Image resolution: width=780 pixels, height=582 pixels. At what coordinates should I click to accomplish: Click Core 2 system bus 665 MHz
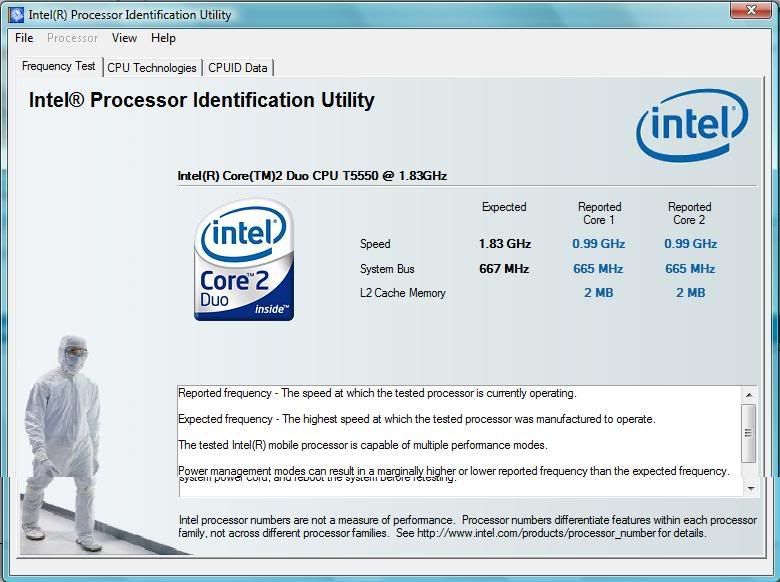(x=690, y=269)
